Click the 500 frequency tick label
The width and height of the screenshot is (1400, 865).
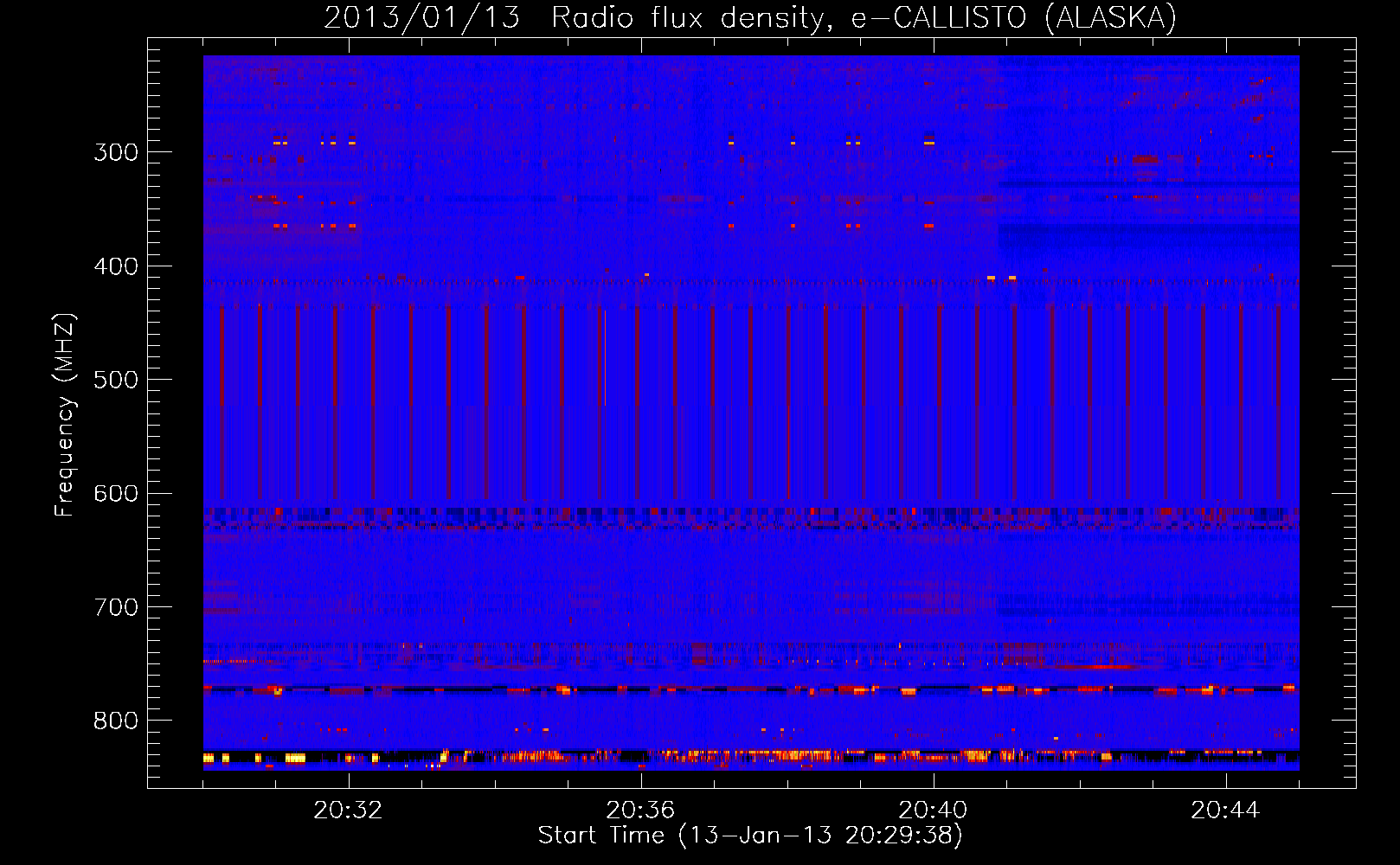pyautogui.click(x=116, y=380)
